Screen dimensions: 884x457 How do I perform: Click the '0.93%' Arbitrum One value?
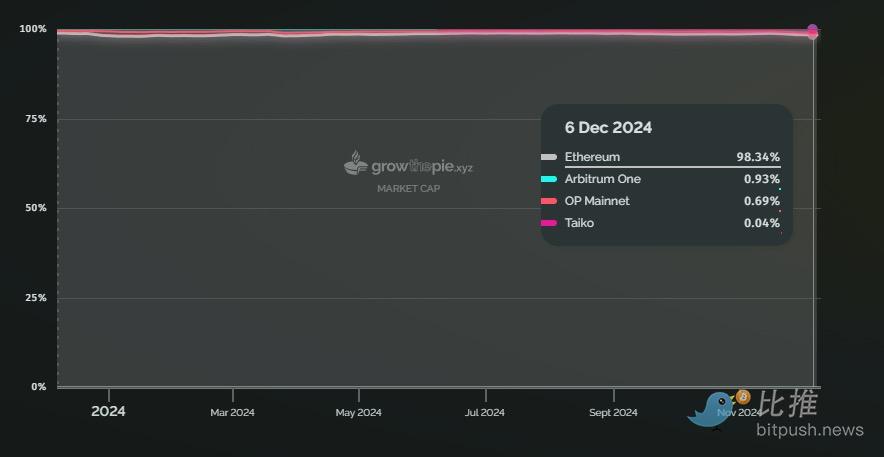[x=762, y=179]
